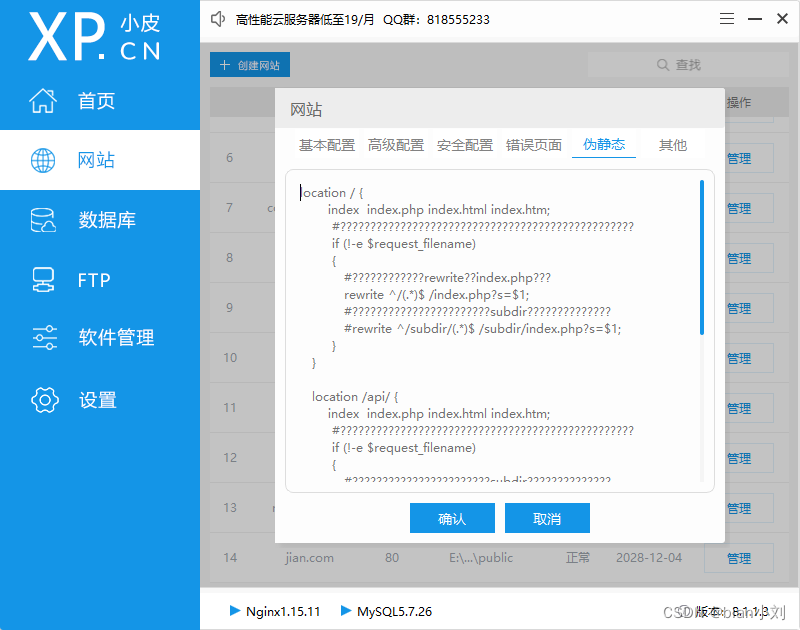Click the FTP server icon
This screenshot has height=630, width=800.
click(x=43, y=280)
